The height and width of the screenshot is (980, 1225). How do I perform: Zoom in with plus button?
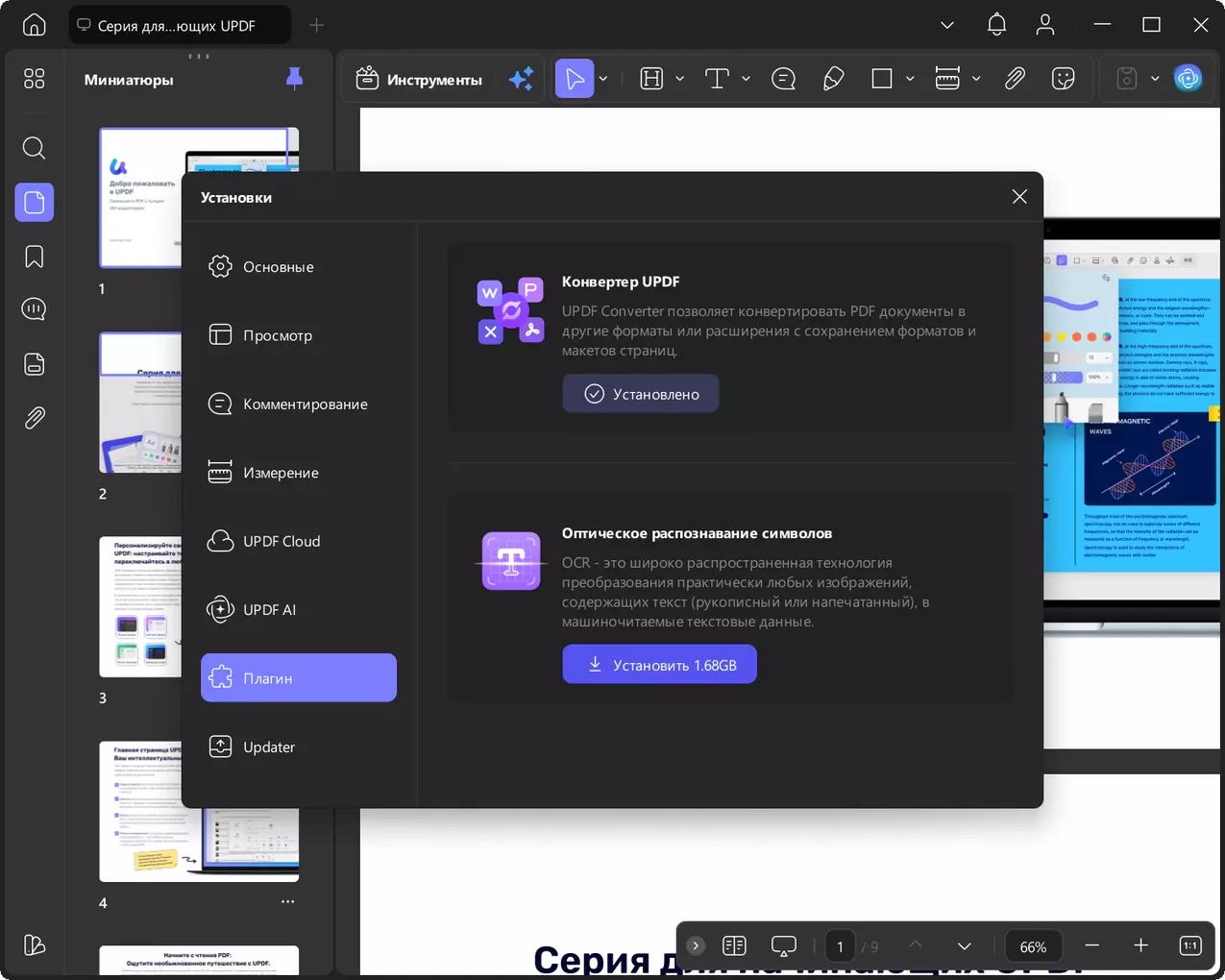click(x=1140, y=946)
